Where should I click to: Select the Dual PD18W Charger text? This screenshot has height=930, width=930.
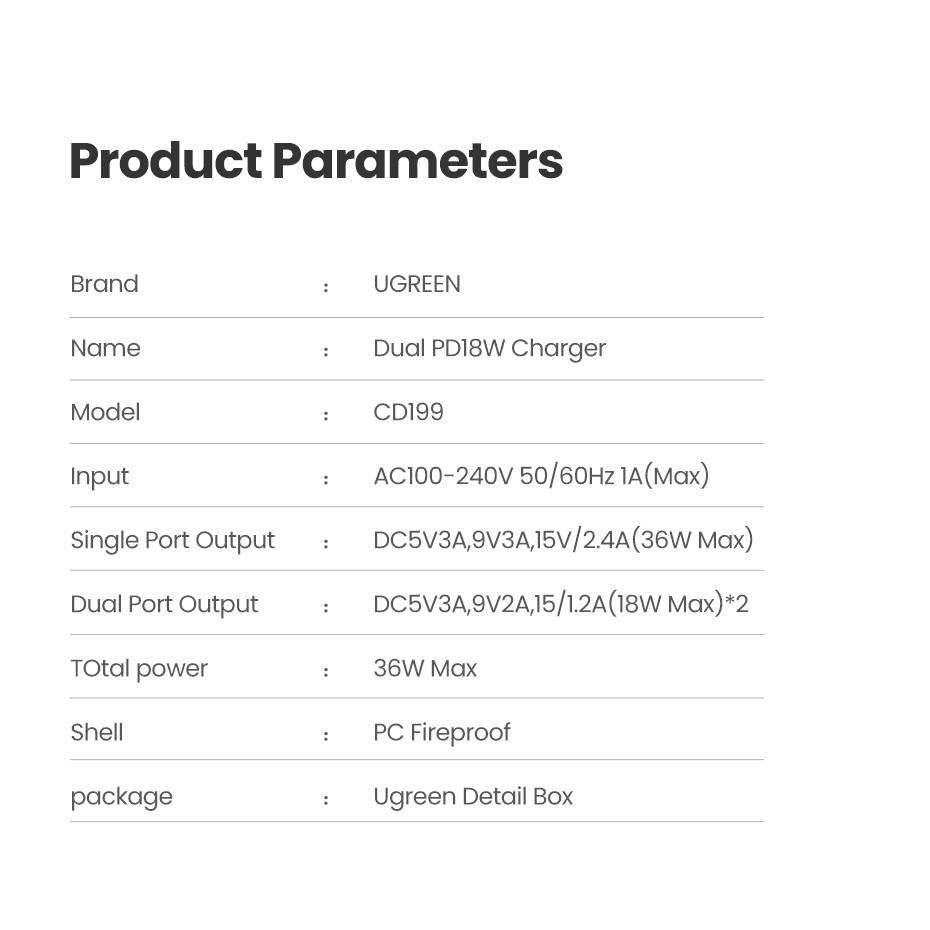pyautogui.click(x=489, y=348)
